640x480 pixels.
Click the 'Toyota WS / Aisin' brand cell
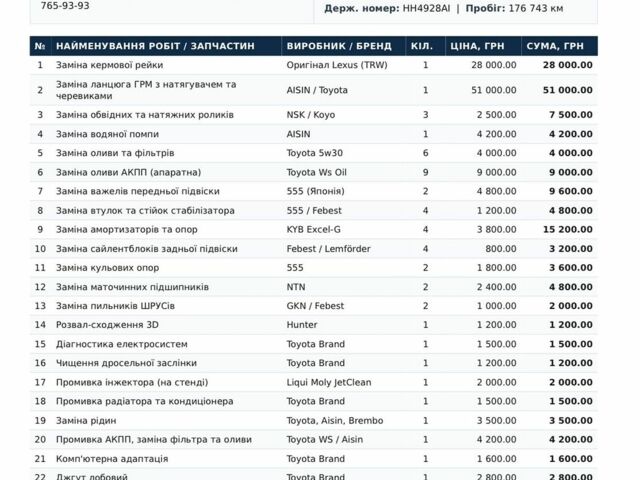point(324,440)
